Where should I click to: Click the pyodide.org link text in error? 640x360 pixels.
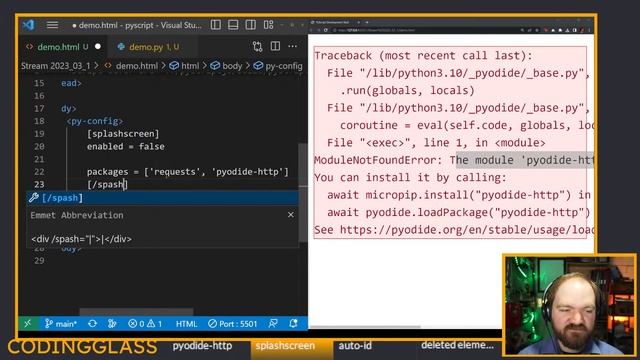(467, 230)
